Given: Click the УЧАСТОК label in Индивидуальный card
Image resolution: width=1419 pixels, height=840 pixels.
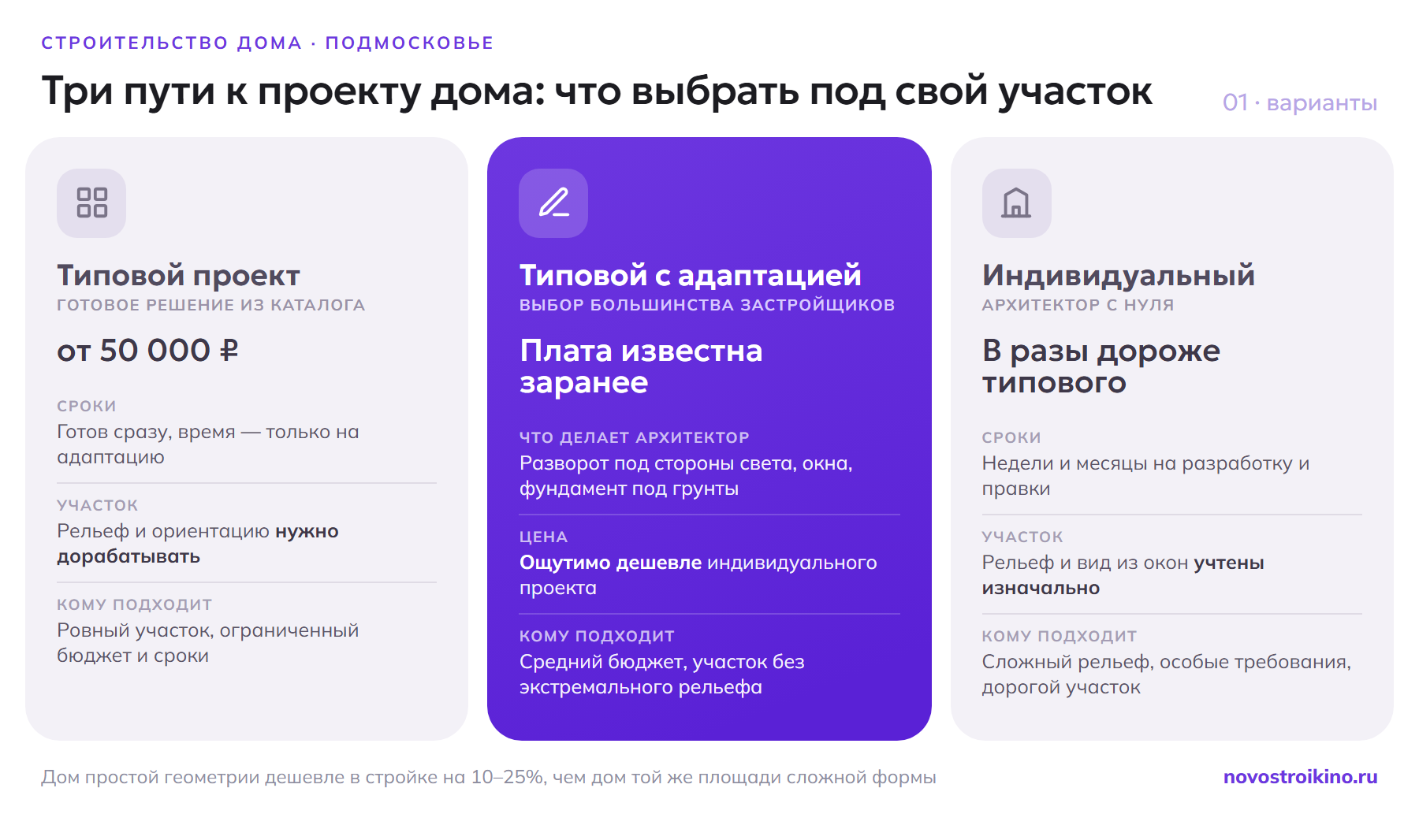Looking at the screenshot, I should (1022, 537).
